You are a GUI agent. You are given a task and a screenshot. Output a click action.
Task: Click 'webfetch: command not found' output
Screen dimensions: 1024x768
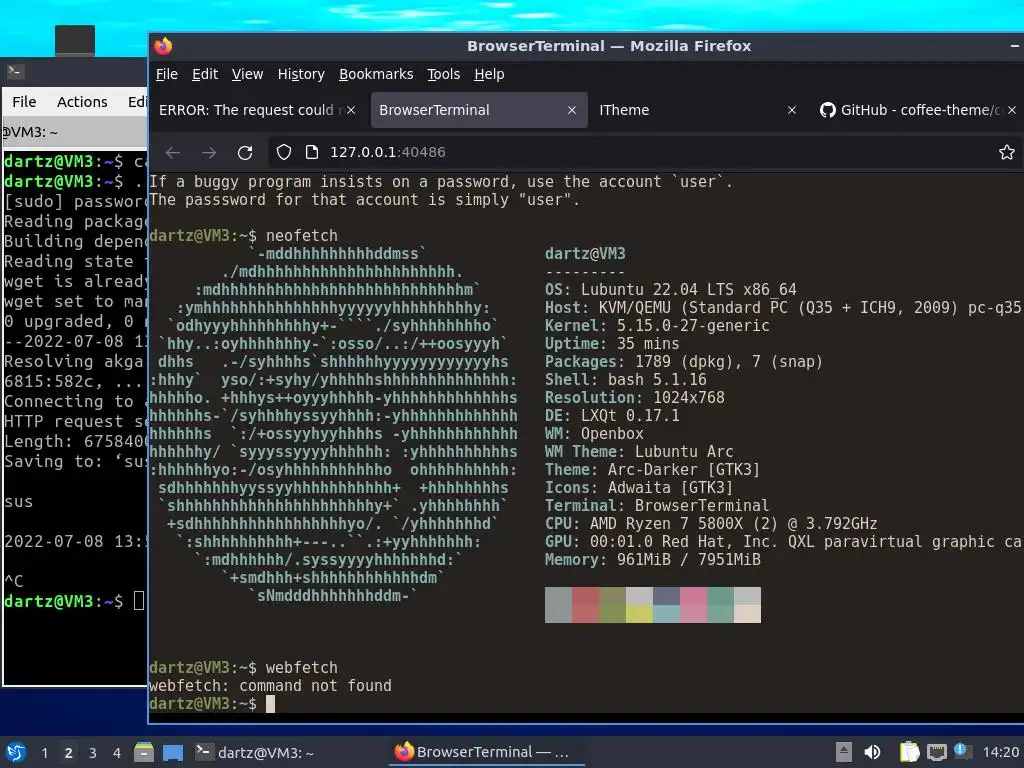pos(270,686)
